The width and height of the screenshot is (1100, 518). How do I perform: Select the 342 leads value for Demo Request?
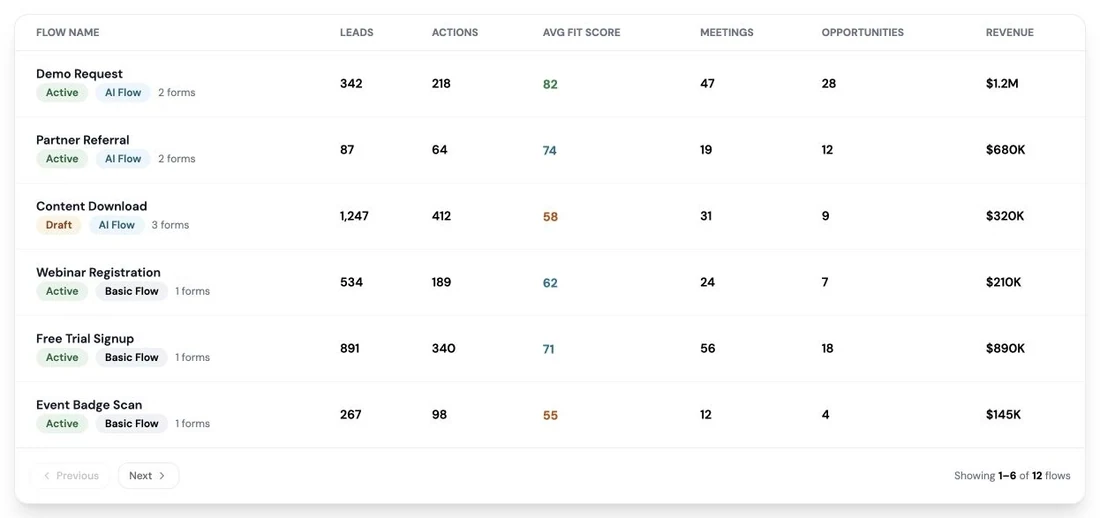[x=351, y=84]
